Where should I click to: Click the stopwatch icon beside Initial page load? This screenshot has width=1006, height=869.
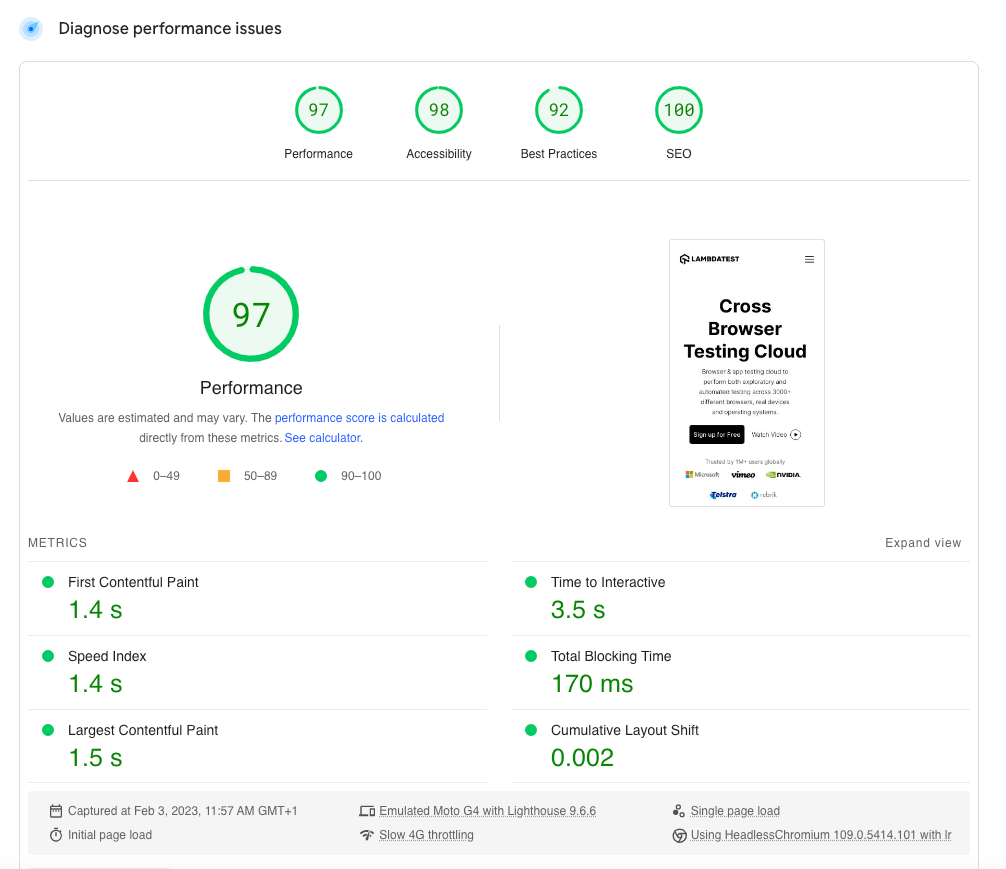pyautogui.click(x=58, y=835)
